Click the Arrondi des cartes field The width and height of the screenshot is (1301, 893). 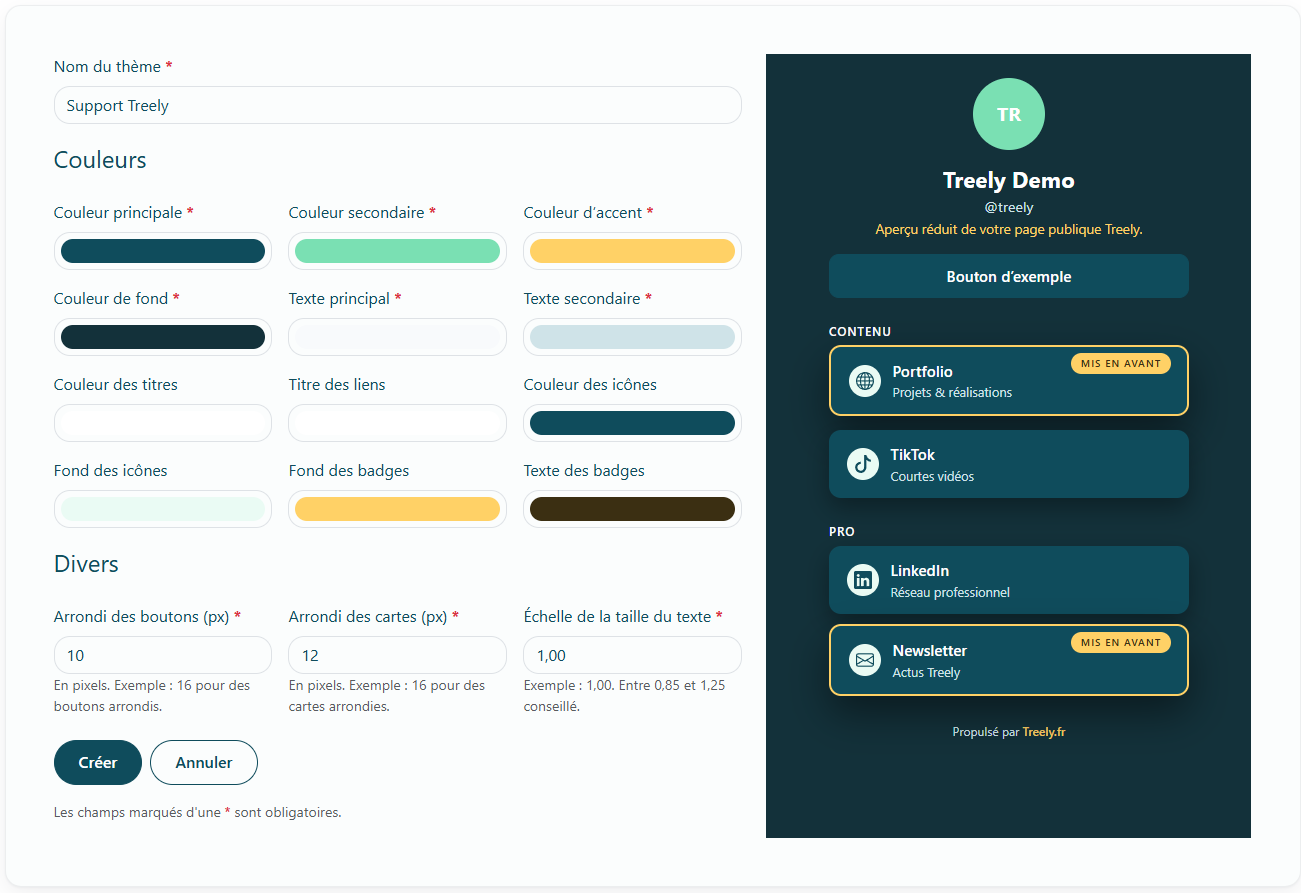[398, 655]
